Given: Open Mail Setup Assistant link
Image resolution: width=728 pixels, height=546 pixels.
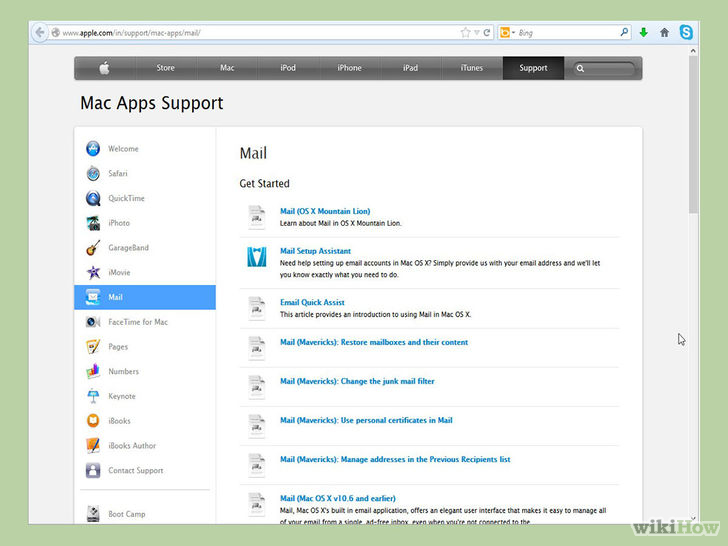Looking at the screenshot, I should tap(315, 251).
